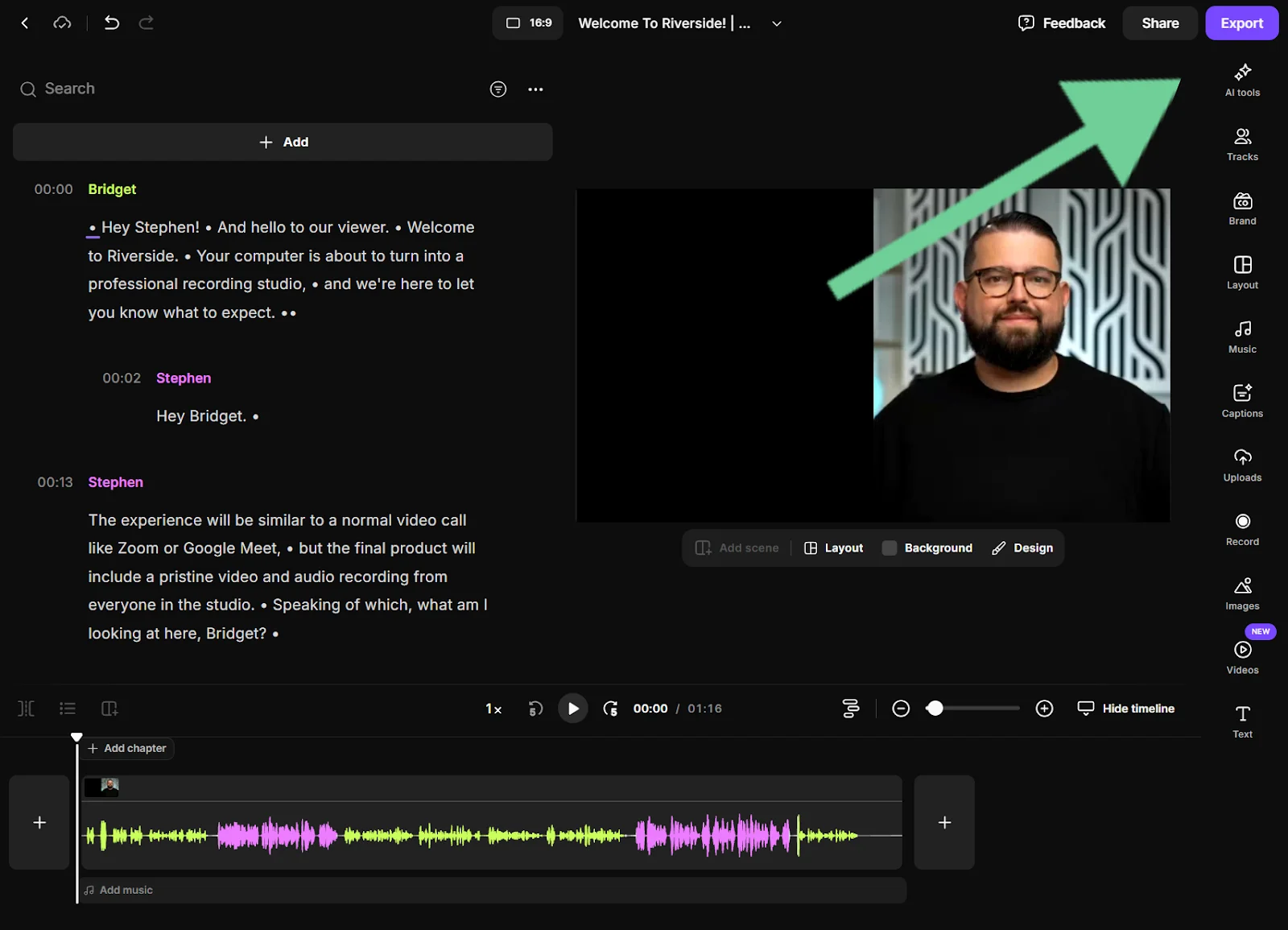The height and width of the screenshot is (930, 1288).
Task: Open the Text tool panel
Action: [1242, 721]
